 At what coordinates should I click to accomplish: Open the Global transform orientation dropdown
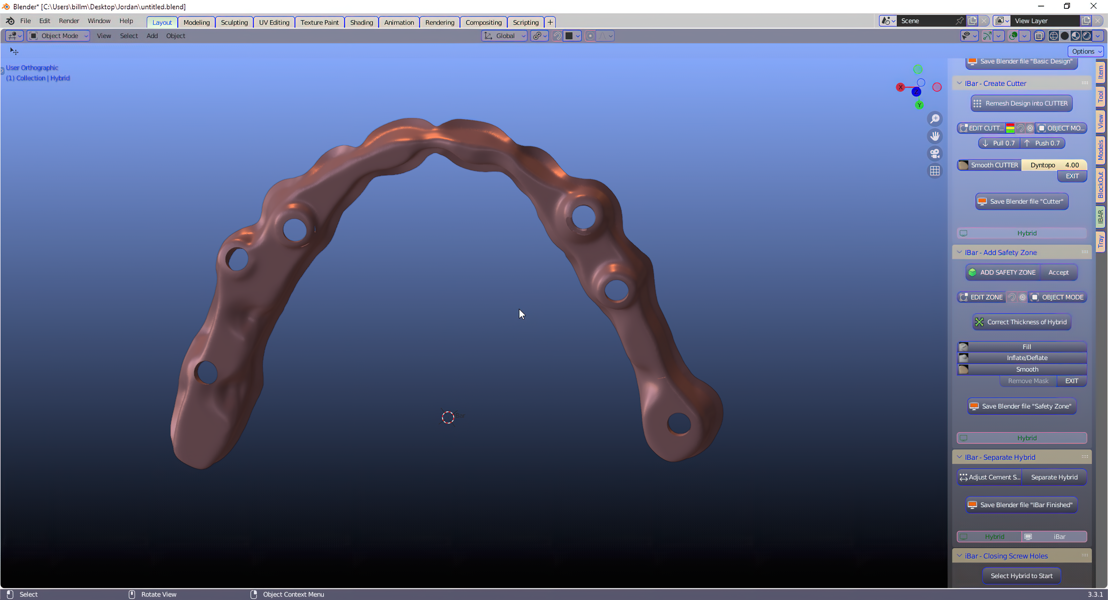505,36
